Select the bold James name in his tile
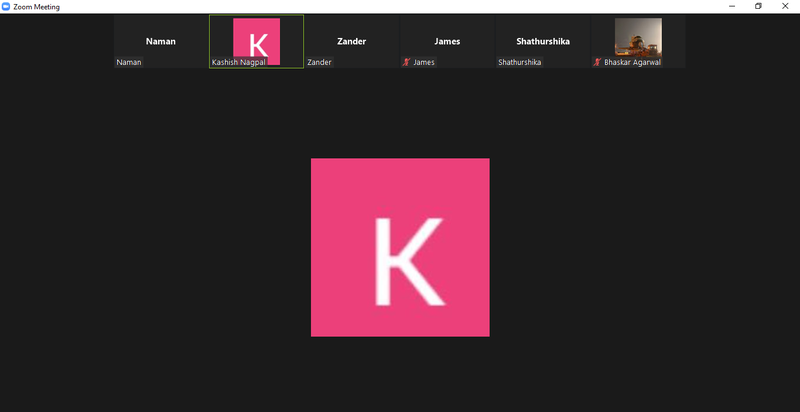800x412 pixels. 447,42
